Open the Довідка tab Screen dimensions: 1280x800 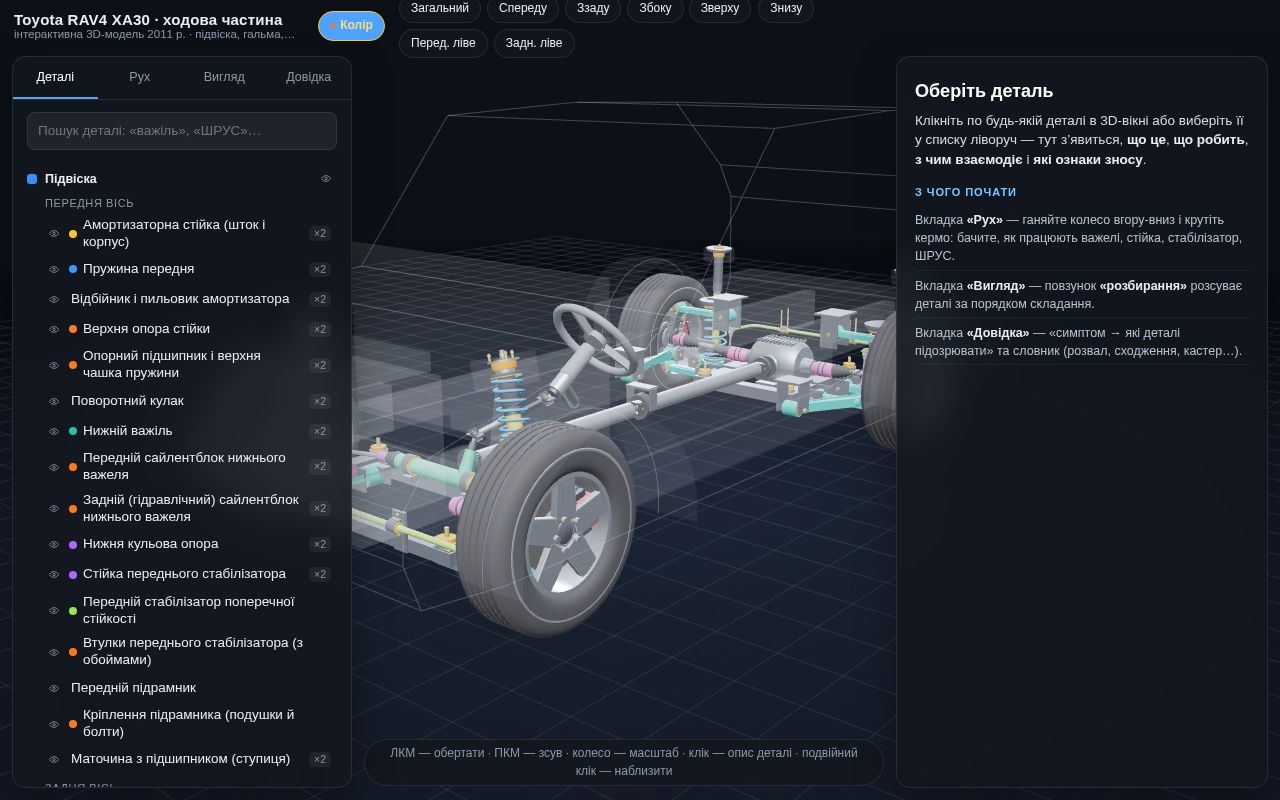[x=308, y=77]
